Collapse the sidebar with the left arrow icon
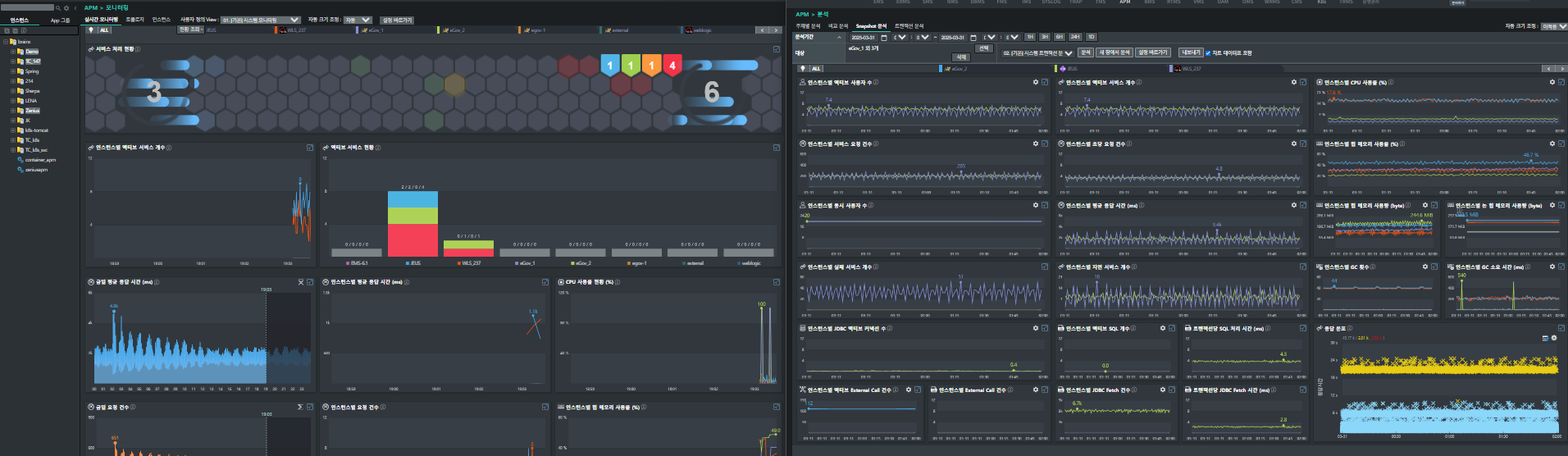Viewport: 1568px width, 456px height. coord(75,8)
